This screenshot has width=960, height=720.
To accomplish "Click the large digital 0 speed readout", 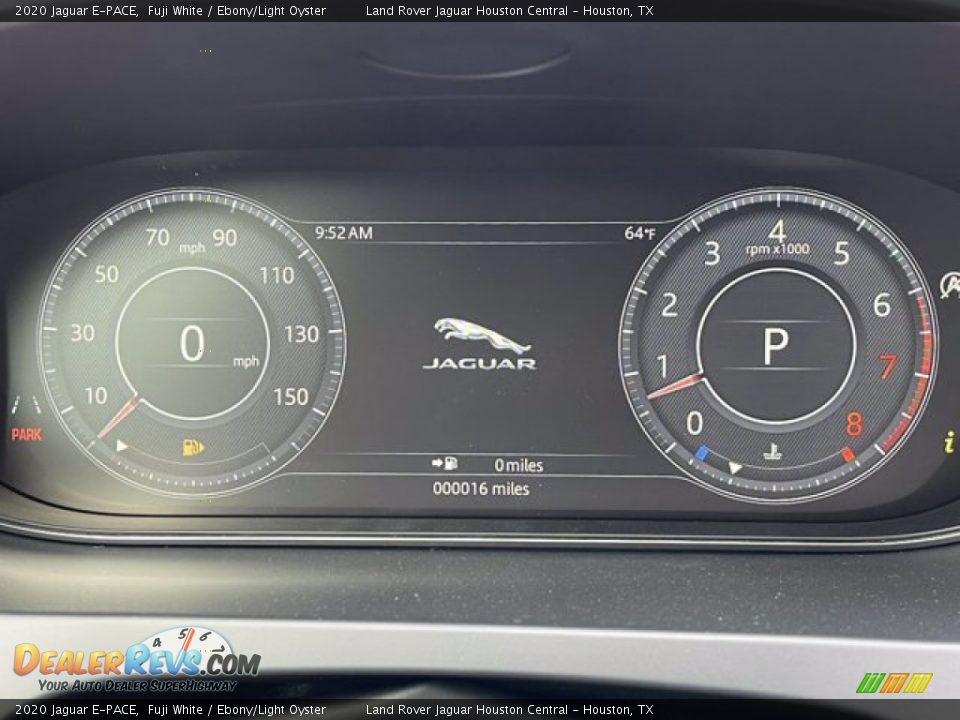I will pos(192,343).
